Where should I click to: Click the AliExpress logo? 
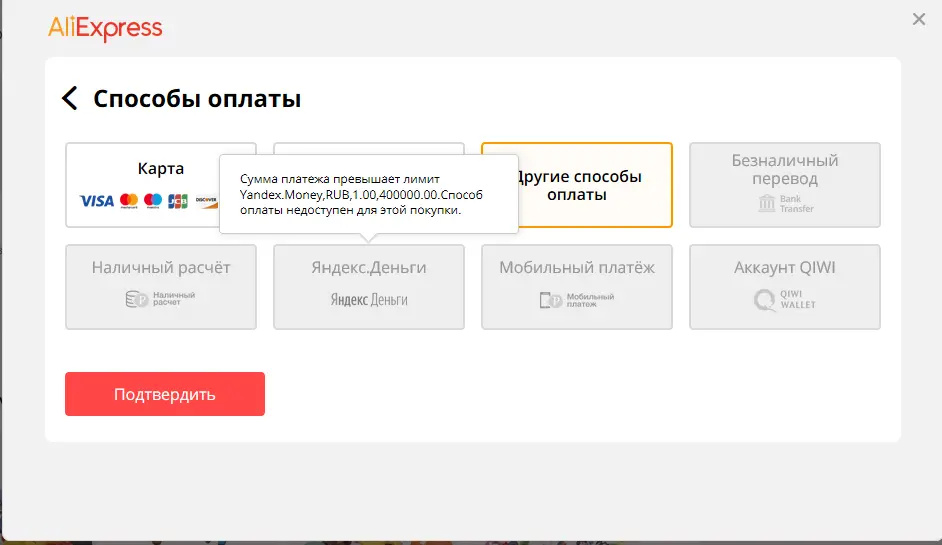(105, 28)
